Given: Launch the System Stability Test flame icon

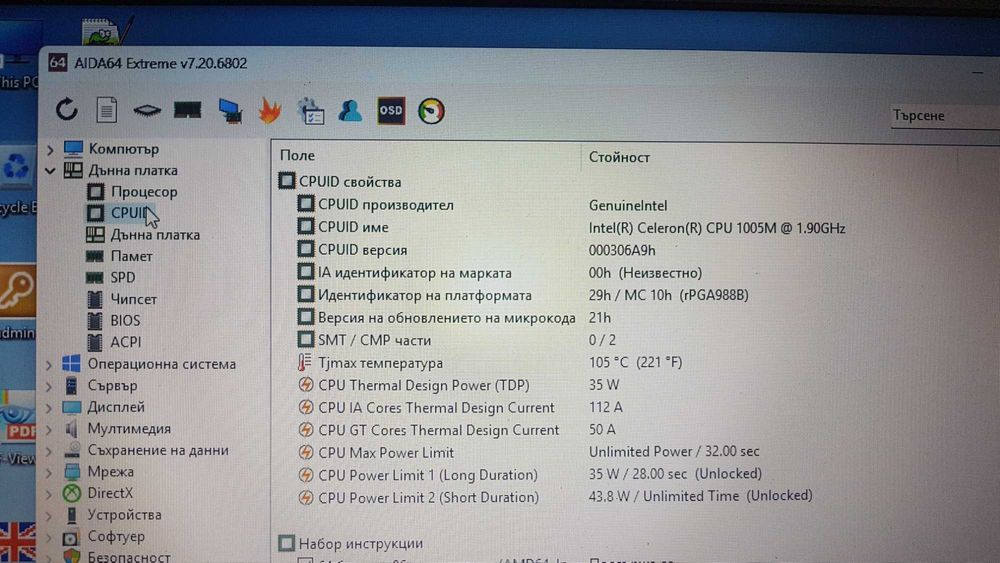Looking at the screenshot, I should tap(270, 110).
